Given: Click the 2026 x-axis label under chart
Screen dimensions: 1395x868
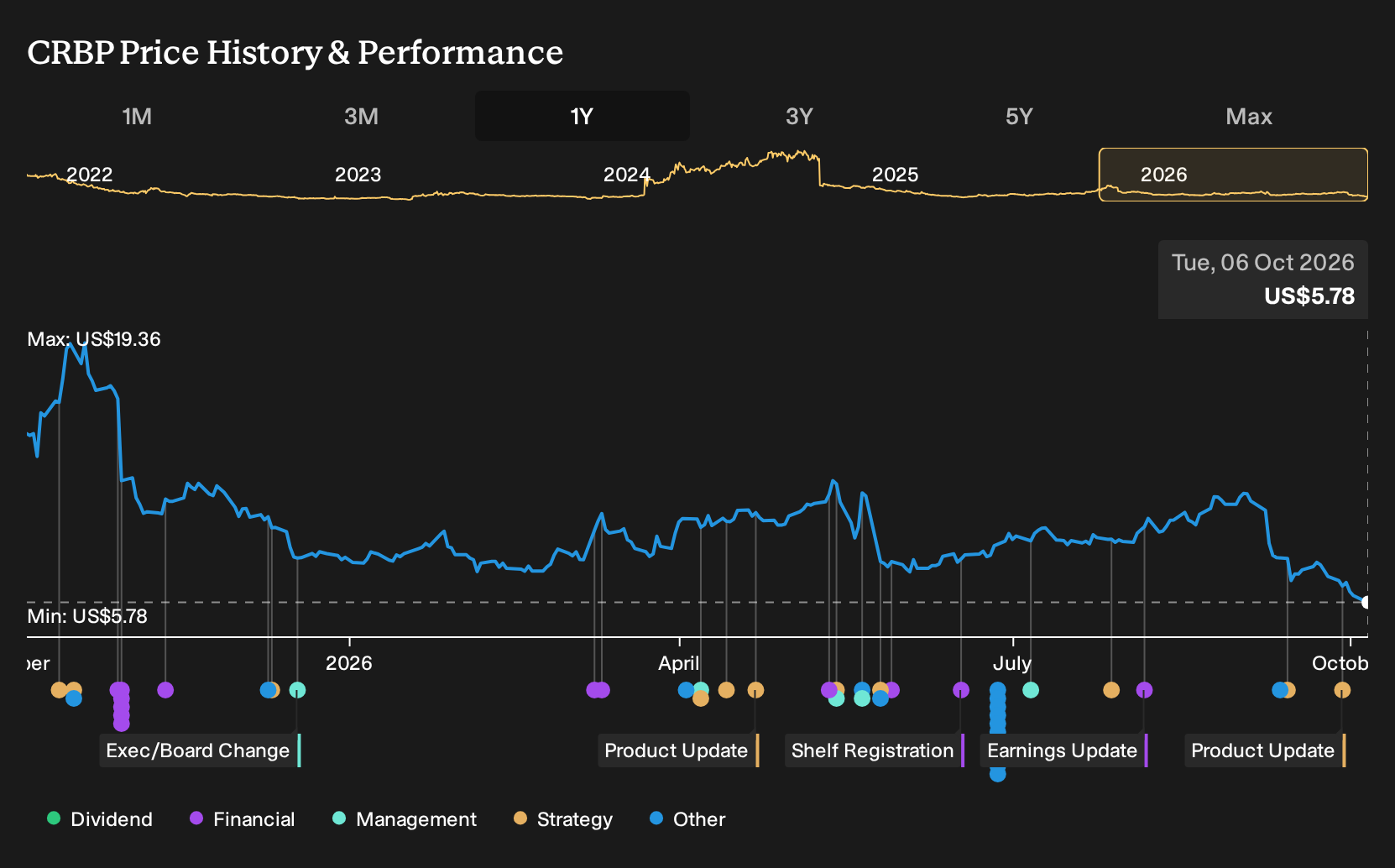Looking at the screenshot, I should pyautogui.click(x=349, y=663).
